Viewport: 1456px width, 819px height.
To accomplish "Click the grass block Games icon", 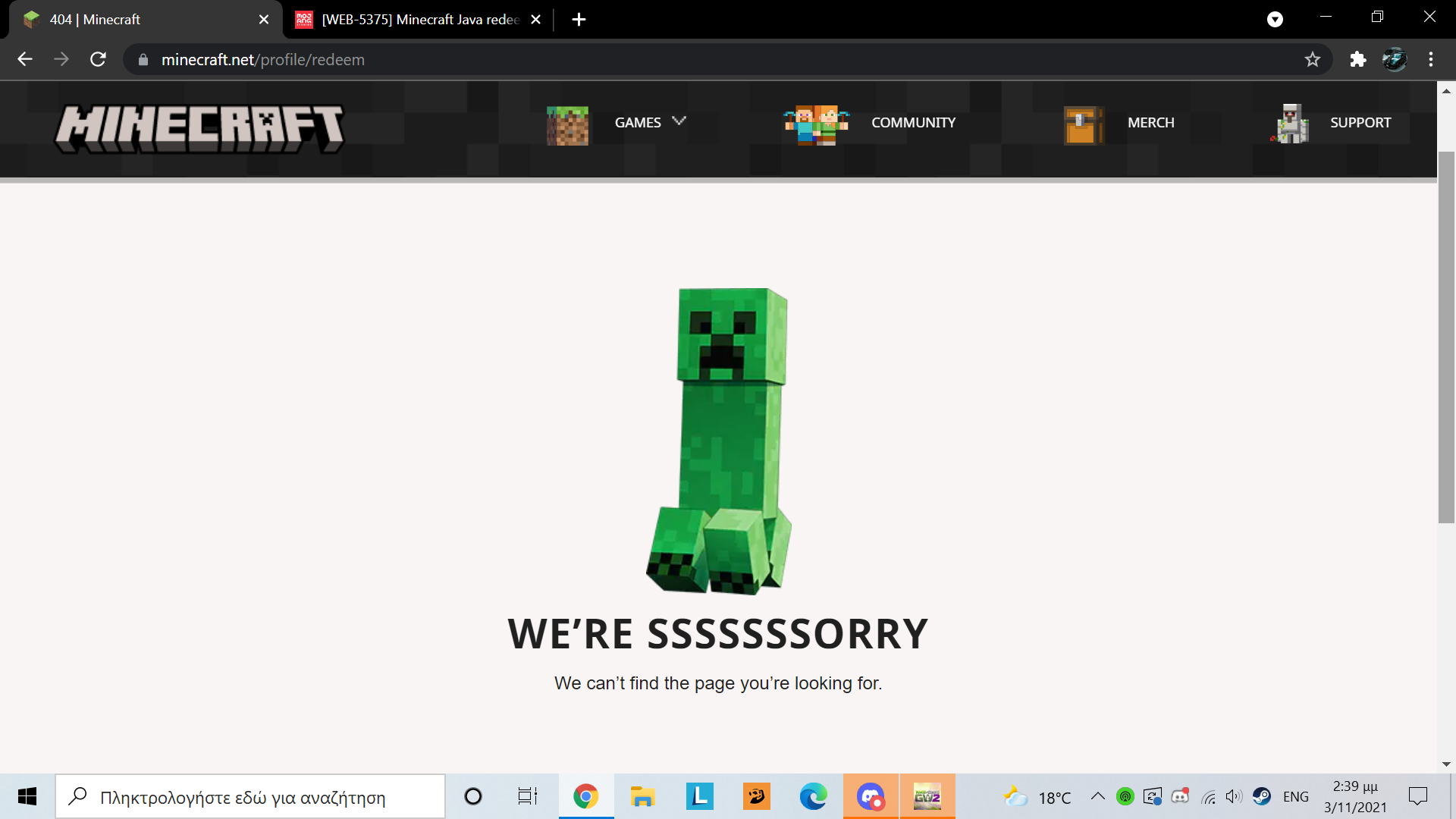I will (567, 125).
